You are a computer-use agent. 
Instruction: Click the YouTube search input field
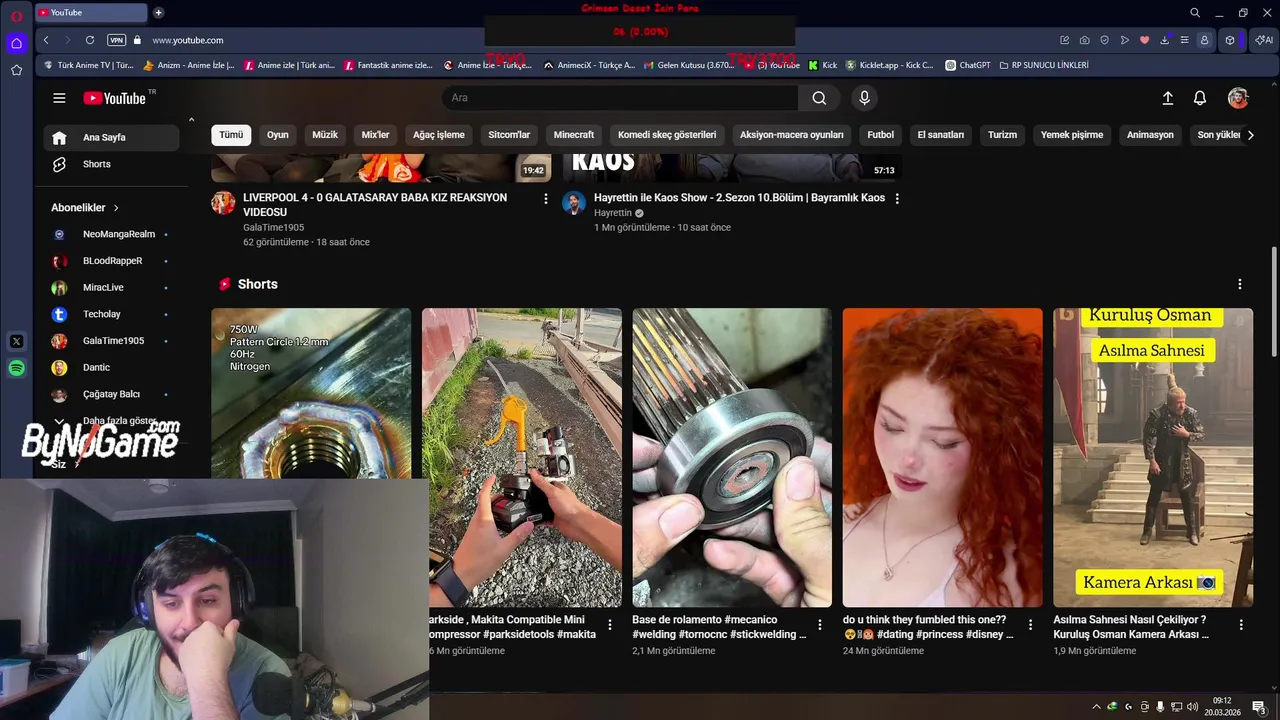(620, 98)
